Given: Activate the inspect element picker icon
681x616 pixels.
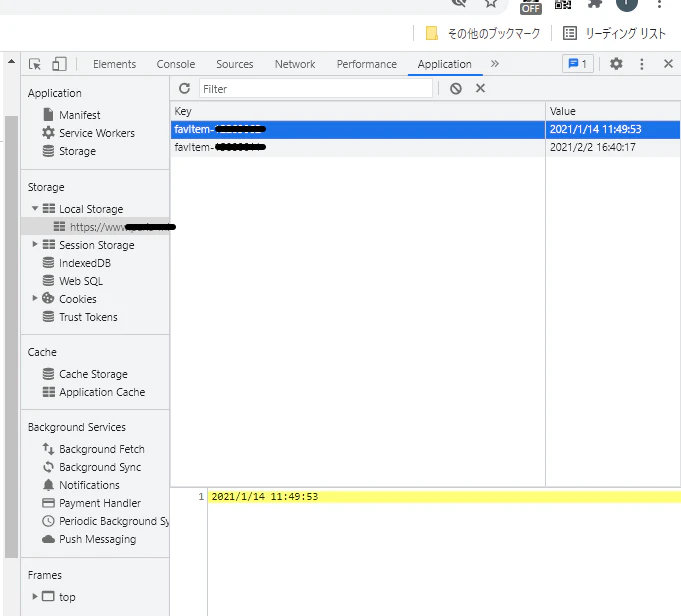Looking at the screenshot, I should tap(35, 64).
